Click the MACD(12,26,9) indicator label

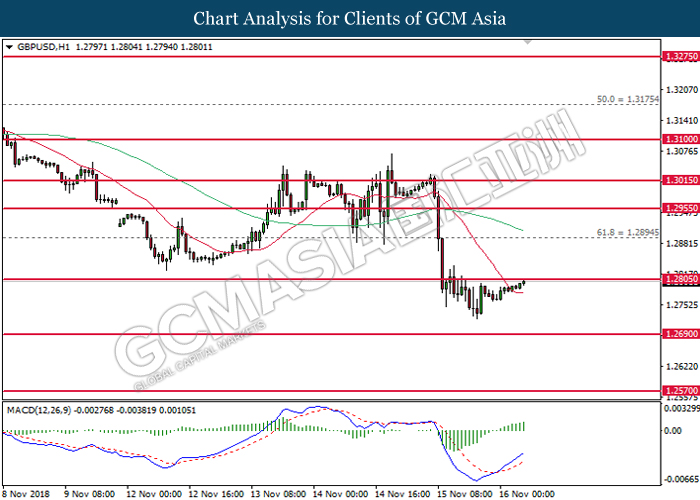pyautogui.click(x=38, y=410)
